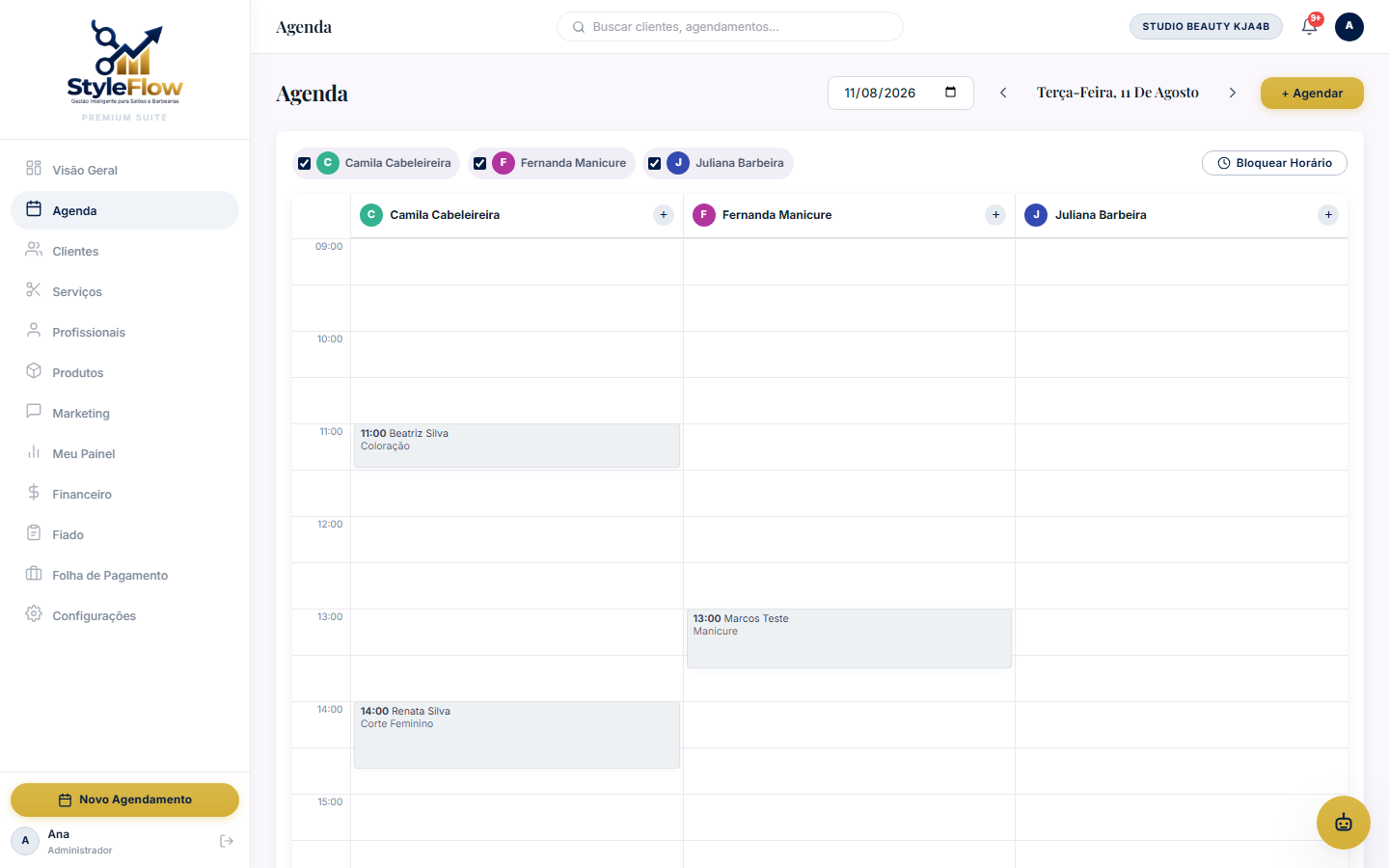Click Novo Agendamento button
The height and width of the screenshot is (868, 1389).
tap(124, 800)
